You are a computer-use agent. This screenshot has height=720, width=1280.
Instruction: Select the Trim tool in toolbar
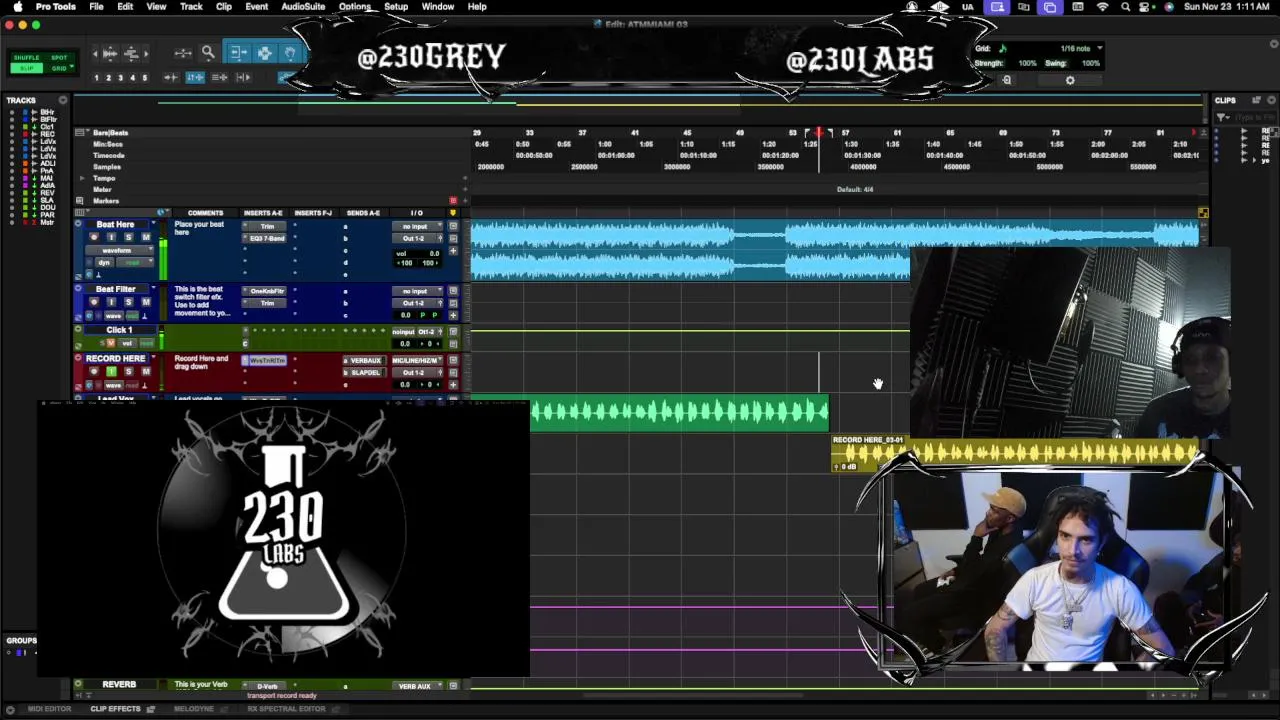pos(238,53)
